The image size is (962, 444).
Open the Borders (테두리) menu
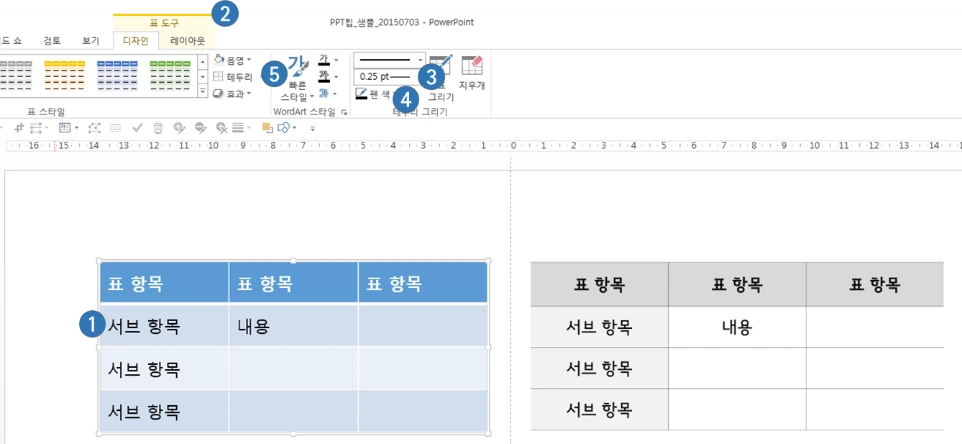click(232, 77)
